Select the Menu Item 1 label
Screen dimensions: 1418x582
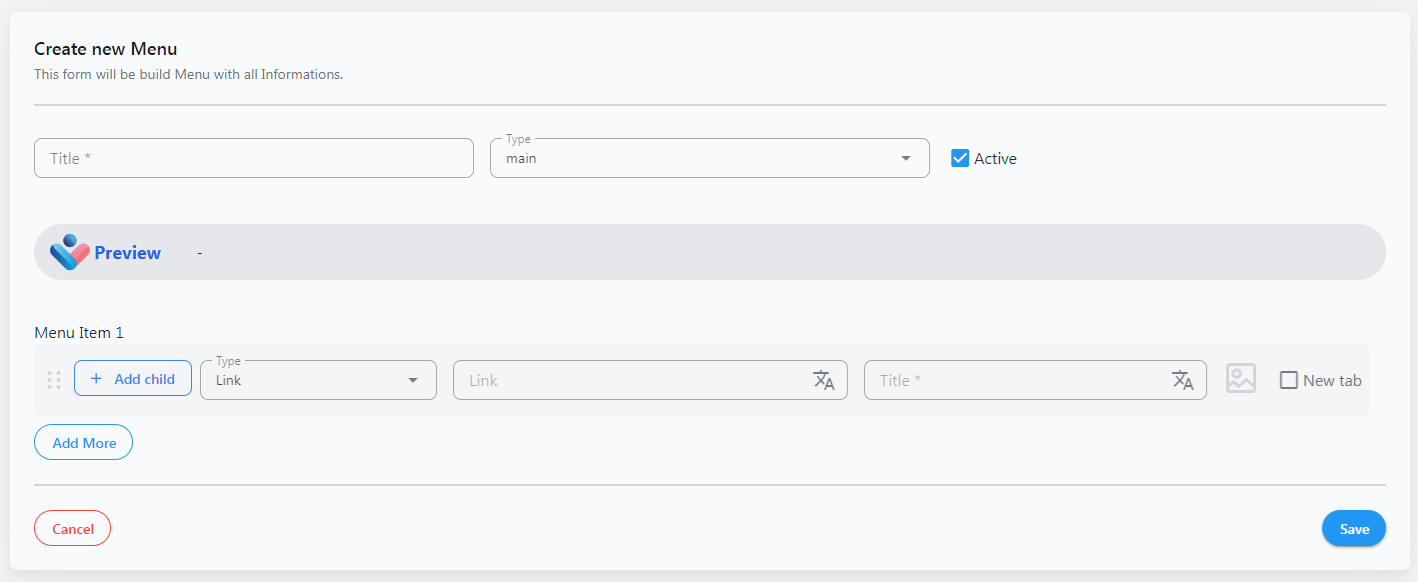[x=79, y=333]
